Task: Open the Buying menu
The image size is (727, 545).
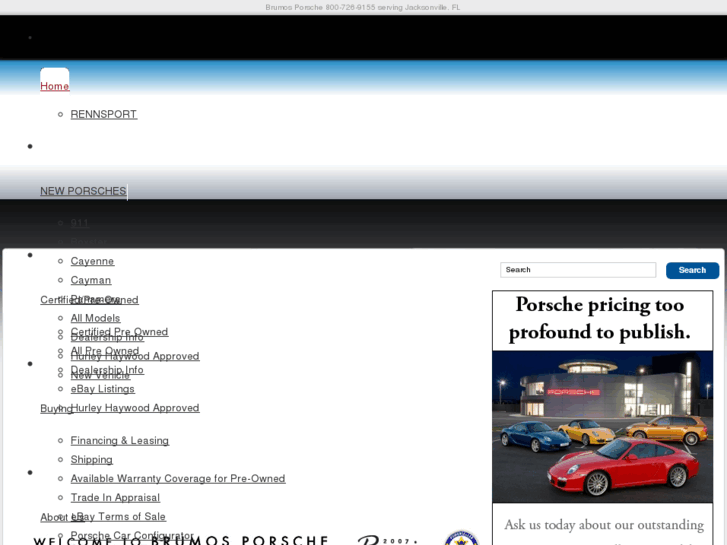Action: point(56,409)
